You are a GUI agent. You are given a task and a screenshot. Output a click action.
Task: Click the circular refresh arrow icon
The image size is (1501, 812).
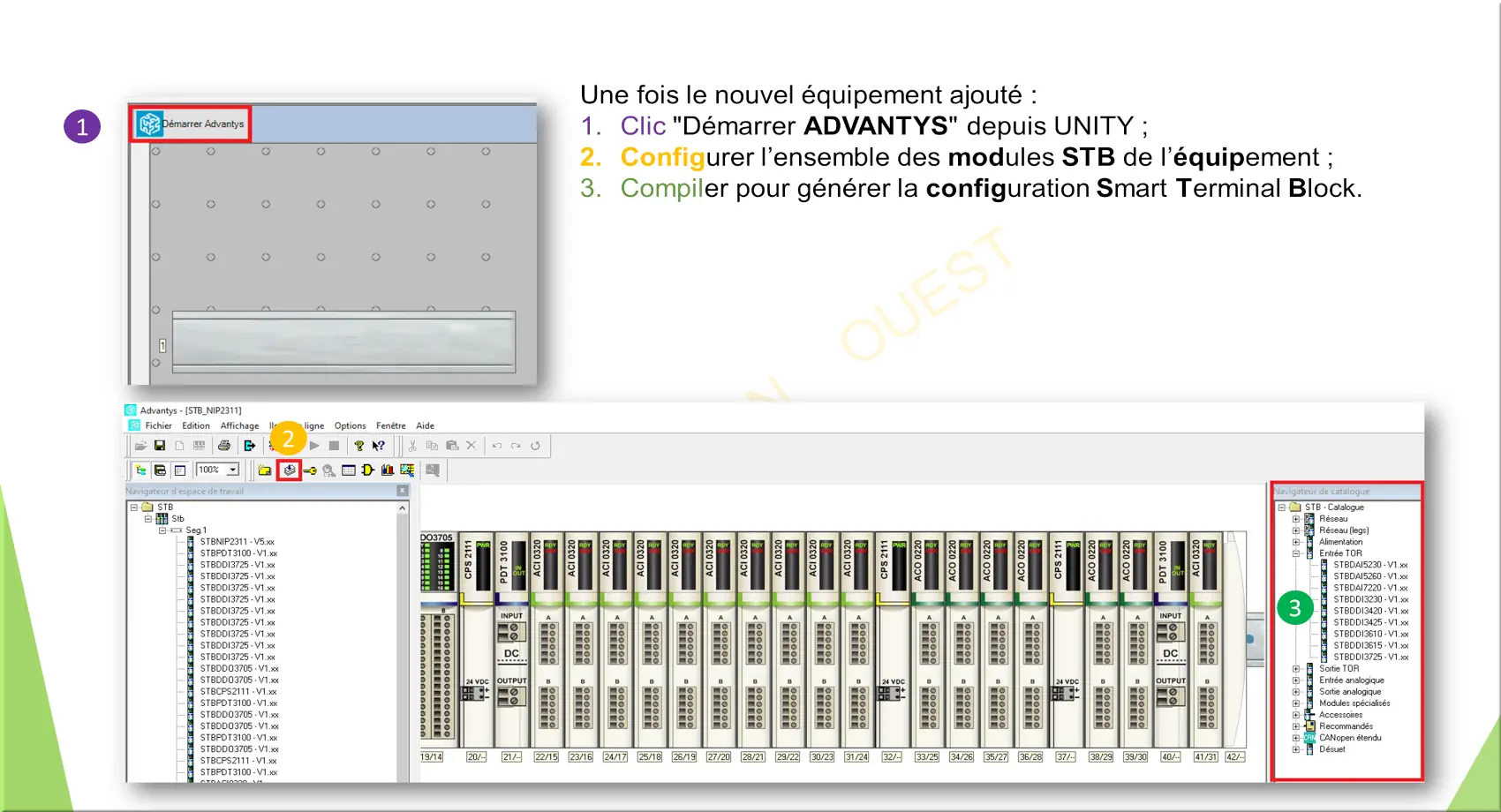[x=535, y=446]
